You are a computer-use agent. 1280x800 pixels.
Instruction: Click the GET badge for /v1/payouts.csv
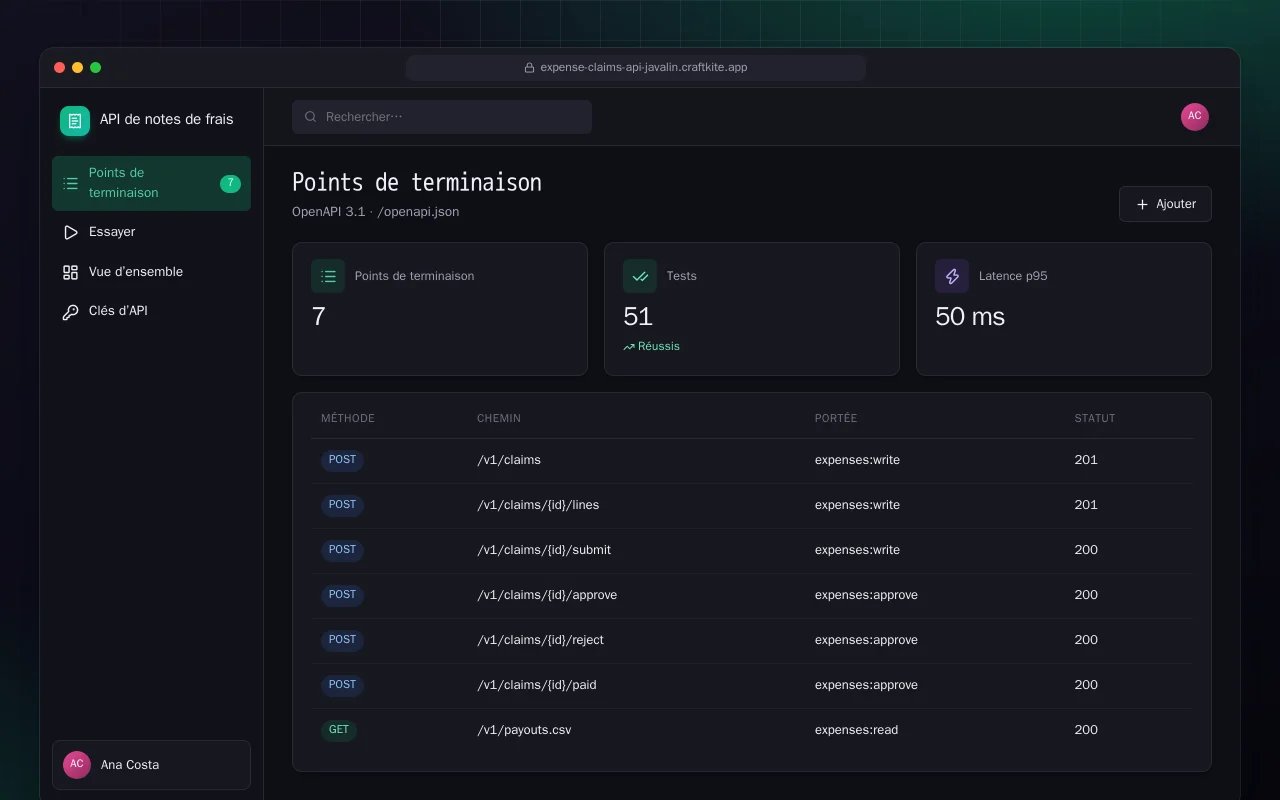click(x=339, y=730)
